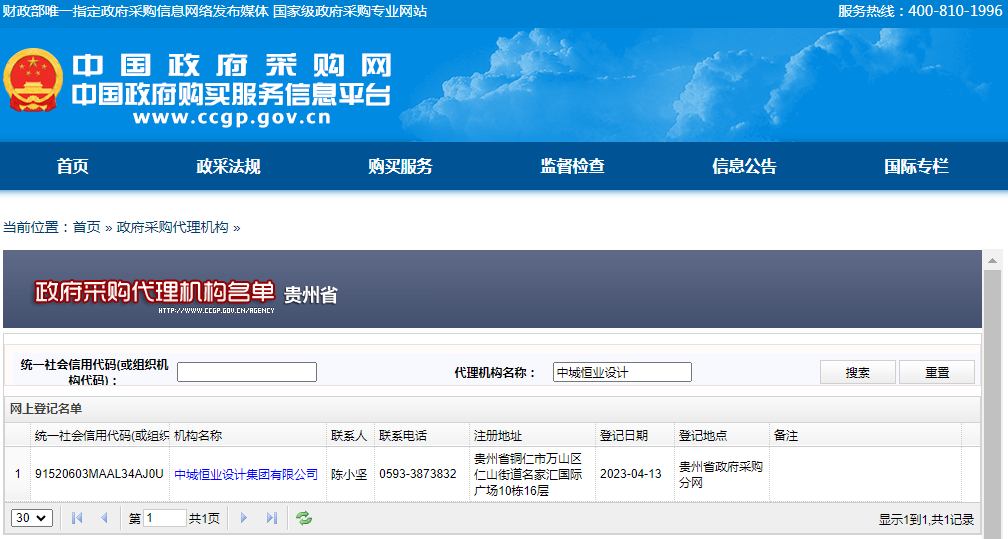Click 登记地点 column header
The height and width of the screenshot is (539, 1008).
pos(721,435)
